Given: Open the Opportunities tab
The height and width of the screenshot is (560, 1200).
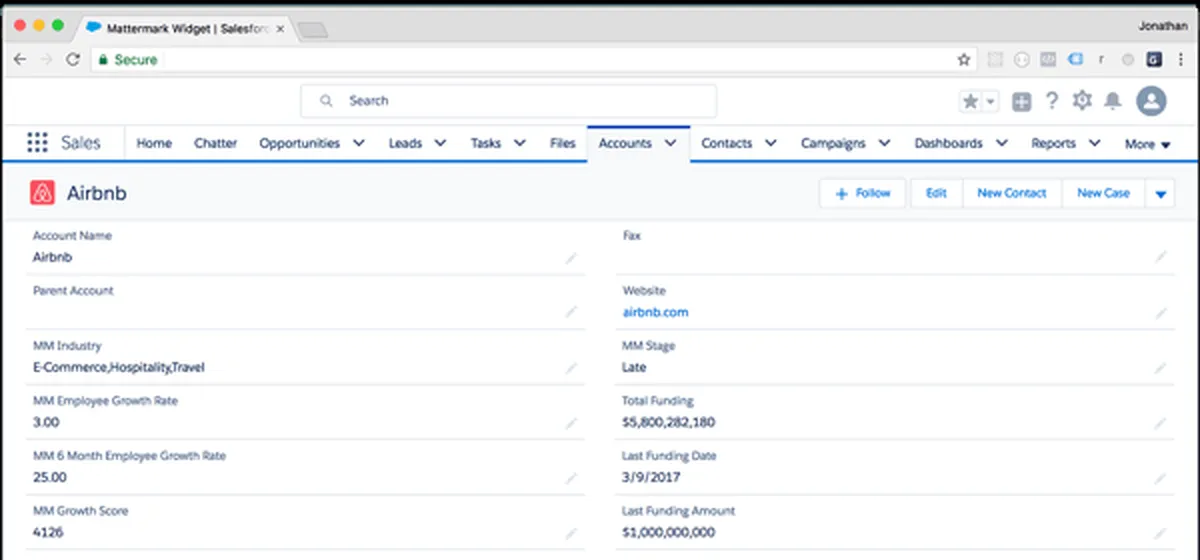Looking at the screenshot, I should coord(300,143).
